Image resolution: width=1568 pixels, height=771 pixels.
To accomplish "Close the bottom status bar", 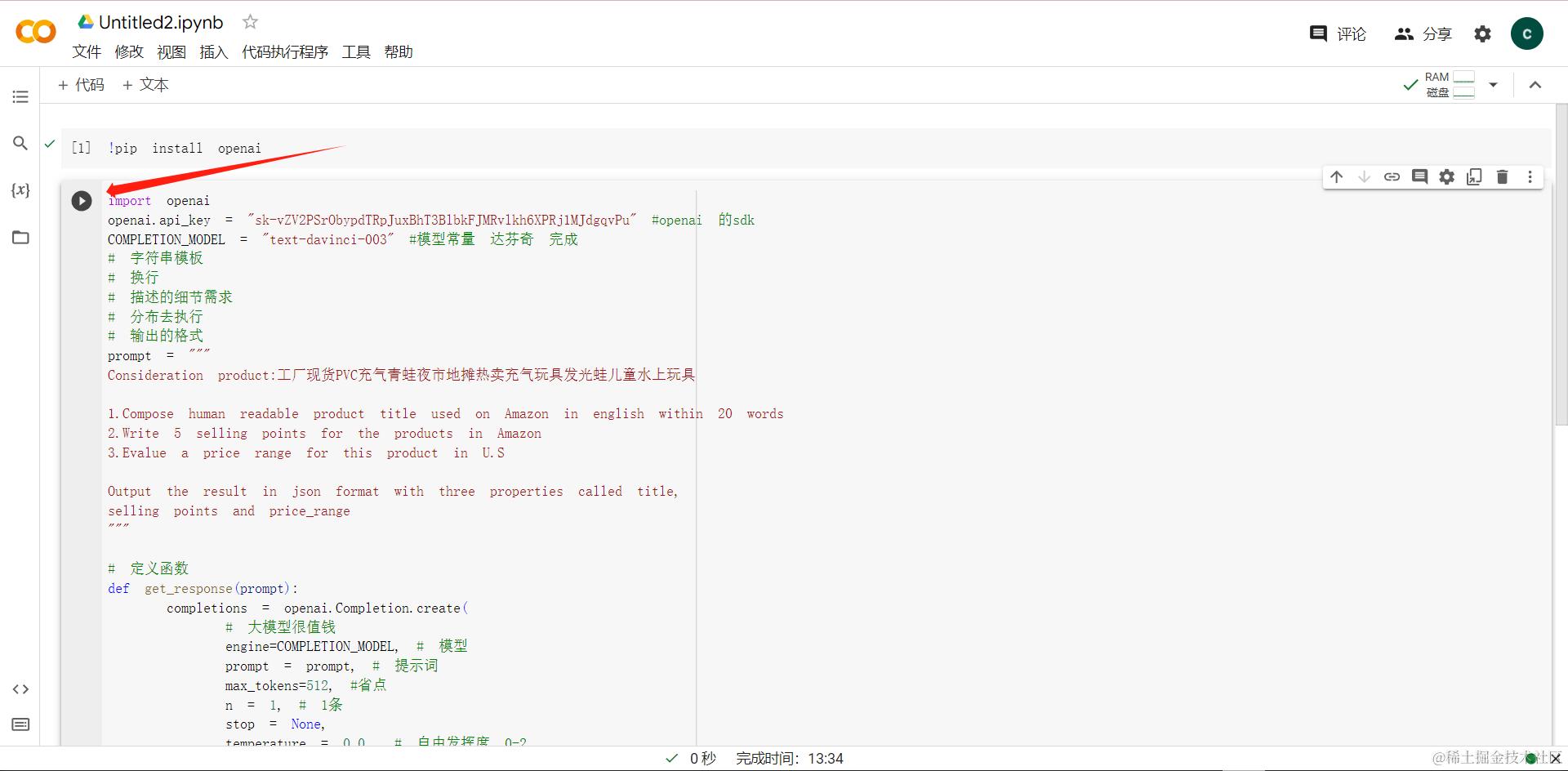I will pyautogui.click(x=1555, y=759).
